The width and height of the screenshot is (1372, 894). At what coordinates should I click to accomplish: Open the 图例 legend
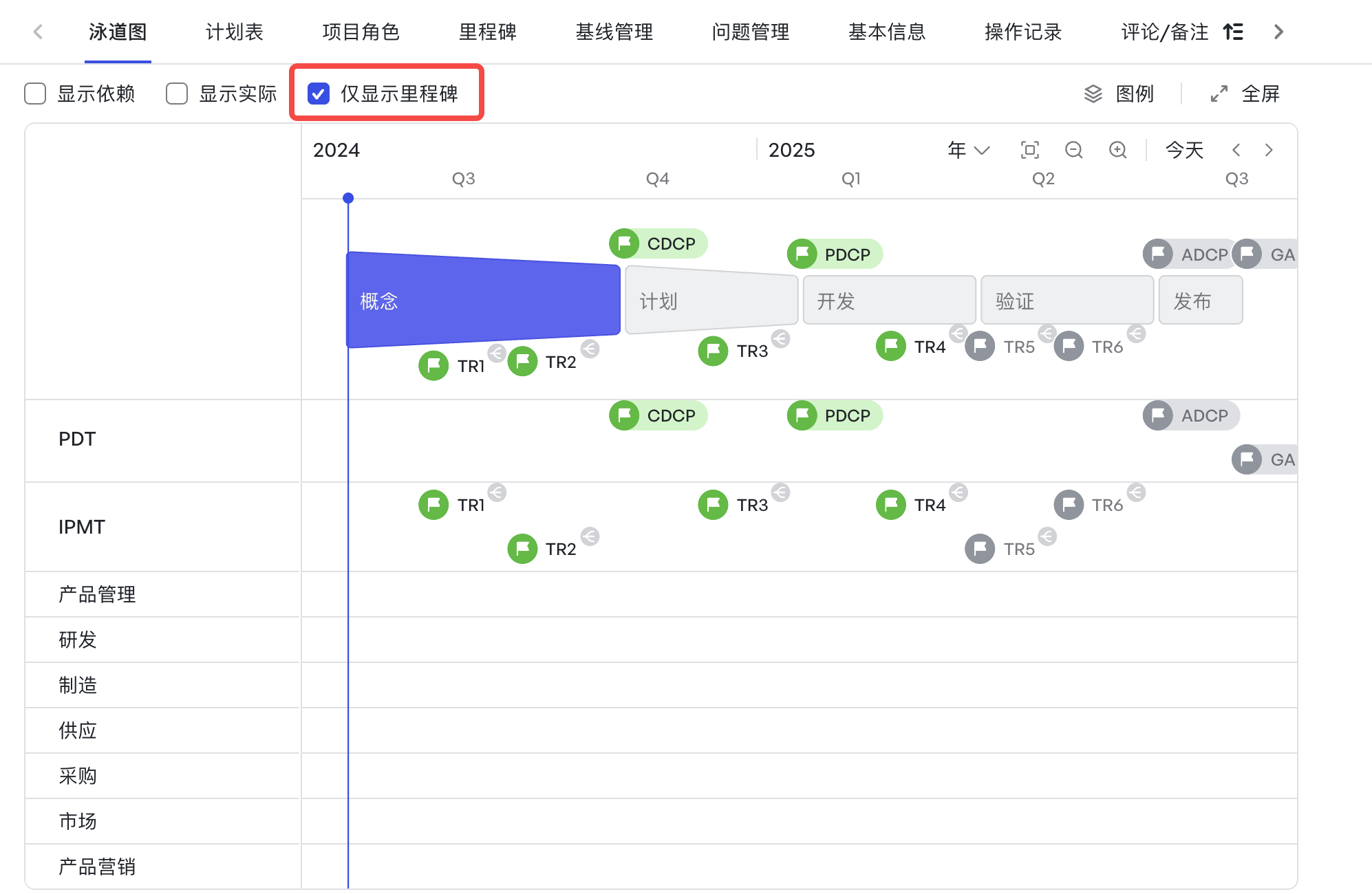click(1119, 94)
